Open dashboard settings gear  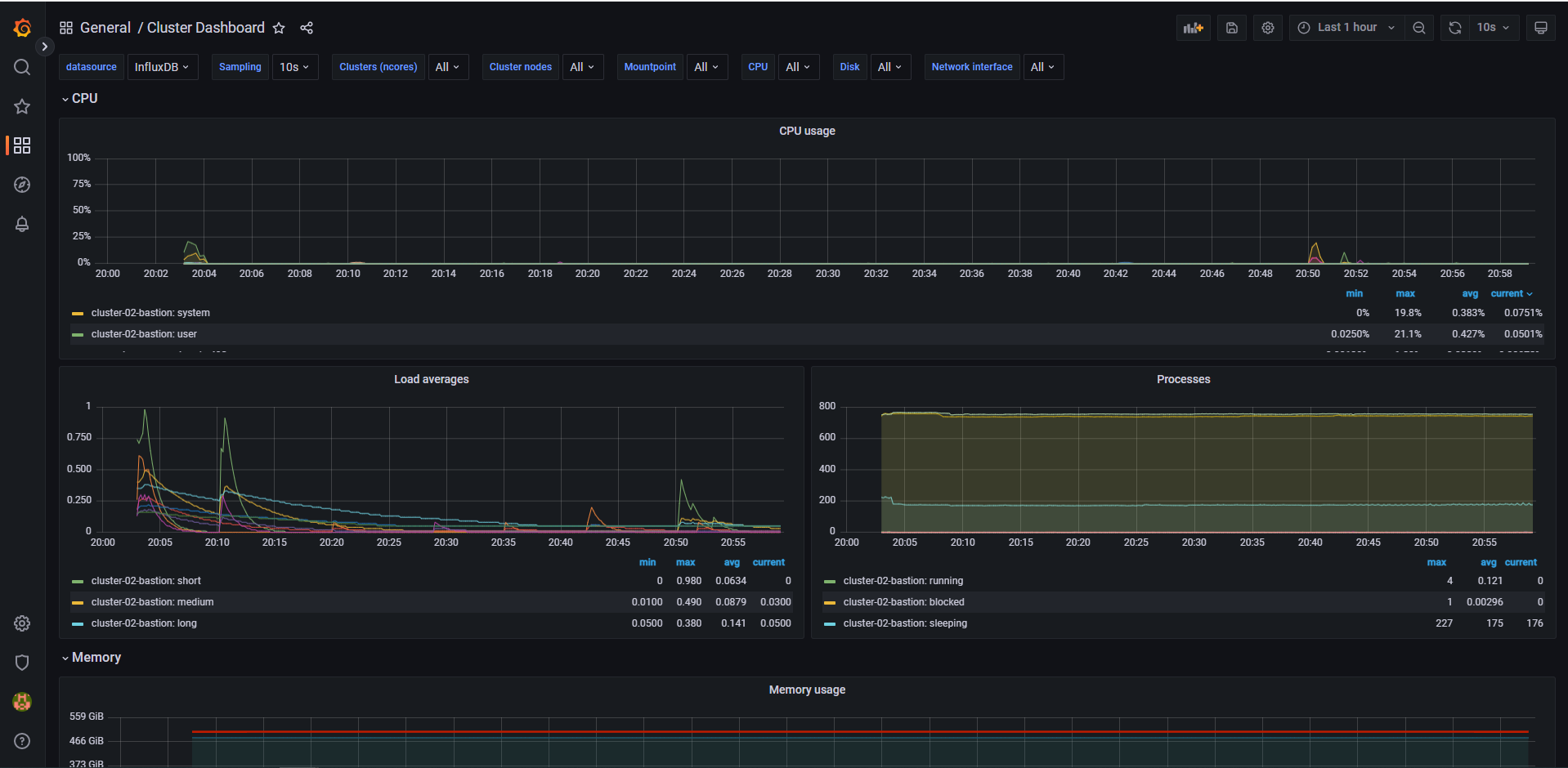coord(1268,28)
